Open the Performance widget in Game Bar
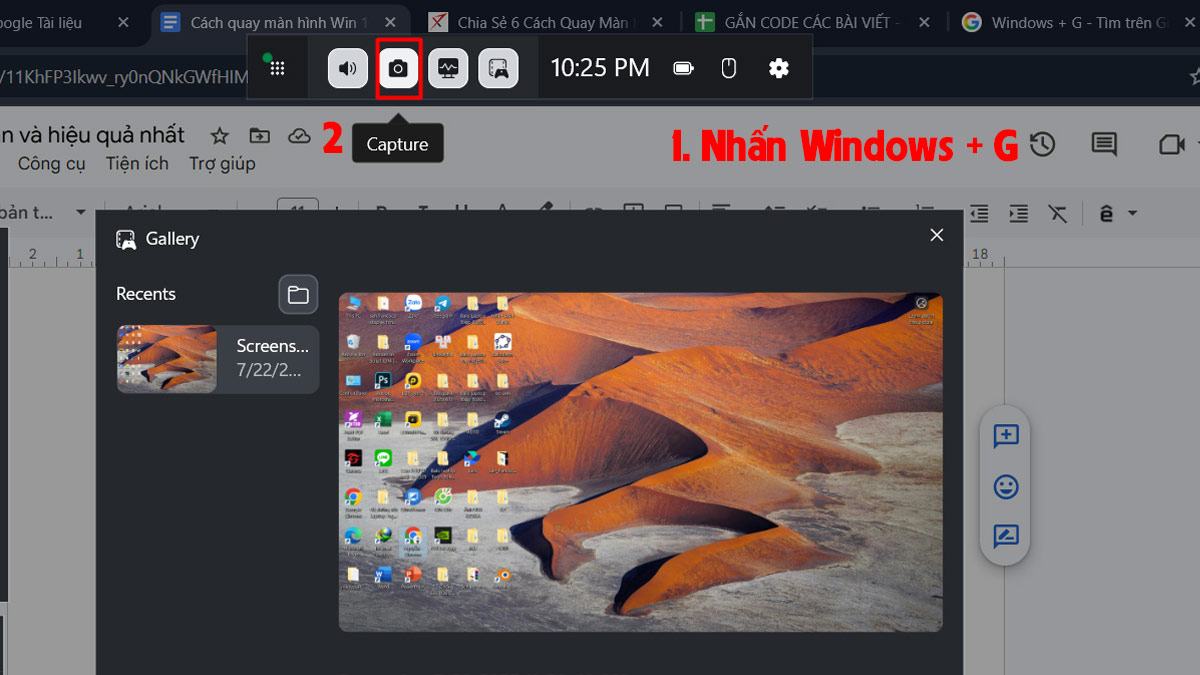The height and width of the screenshot is (675, 1200). (x=448, y=68)
